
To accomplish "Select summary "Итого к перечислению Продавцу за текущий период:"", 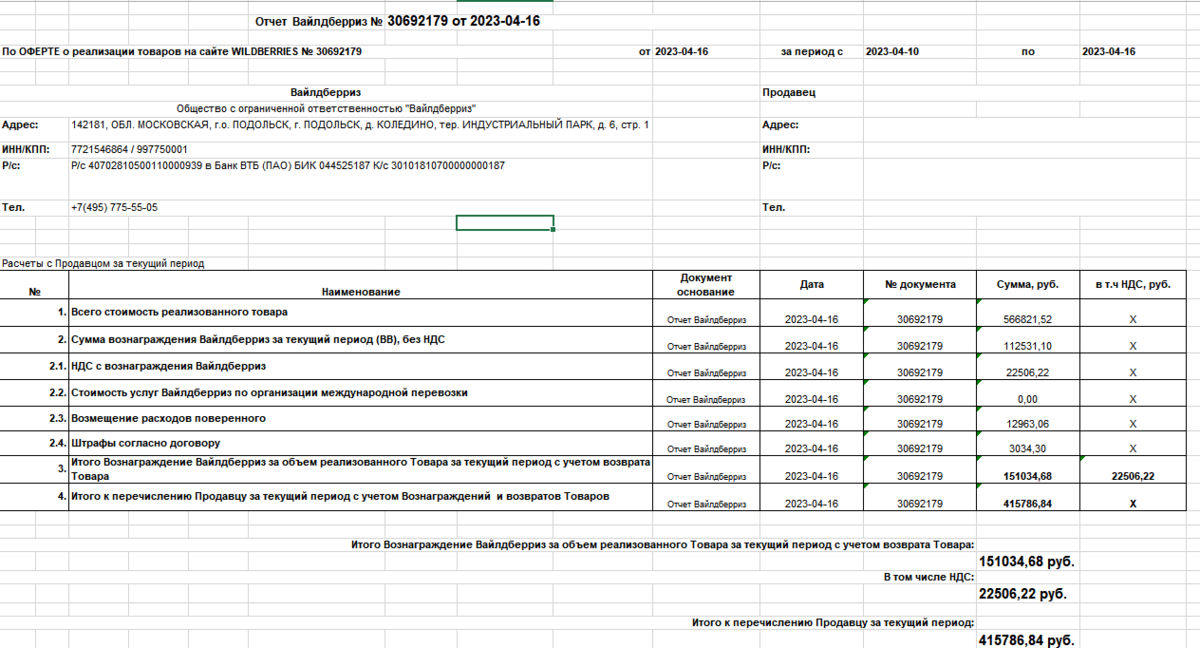I will pos(833,622).
